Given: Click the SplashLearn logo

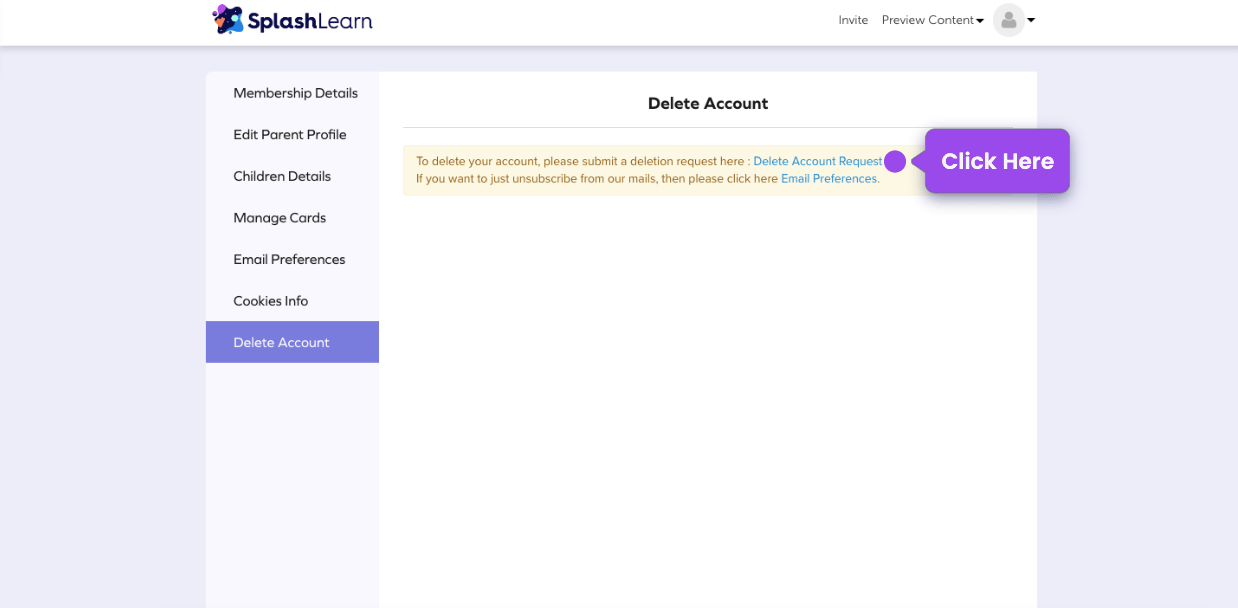Looking at the screenshot, I should [291, 19].
